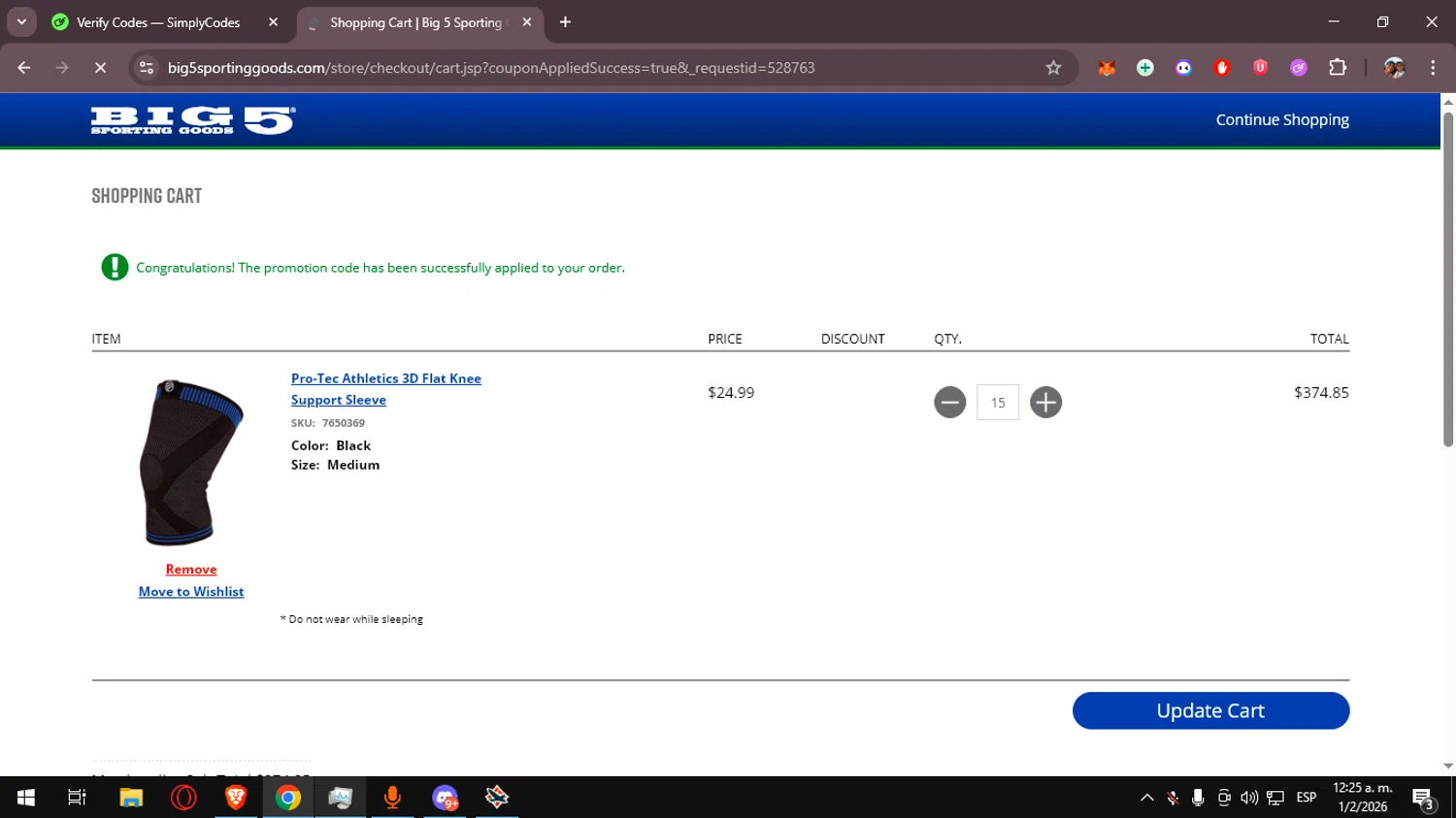Close the Verify Codes tab
This screenshot has width=1456, height=818.
(x=273, y=22)
